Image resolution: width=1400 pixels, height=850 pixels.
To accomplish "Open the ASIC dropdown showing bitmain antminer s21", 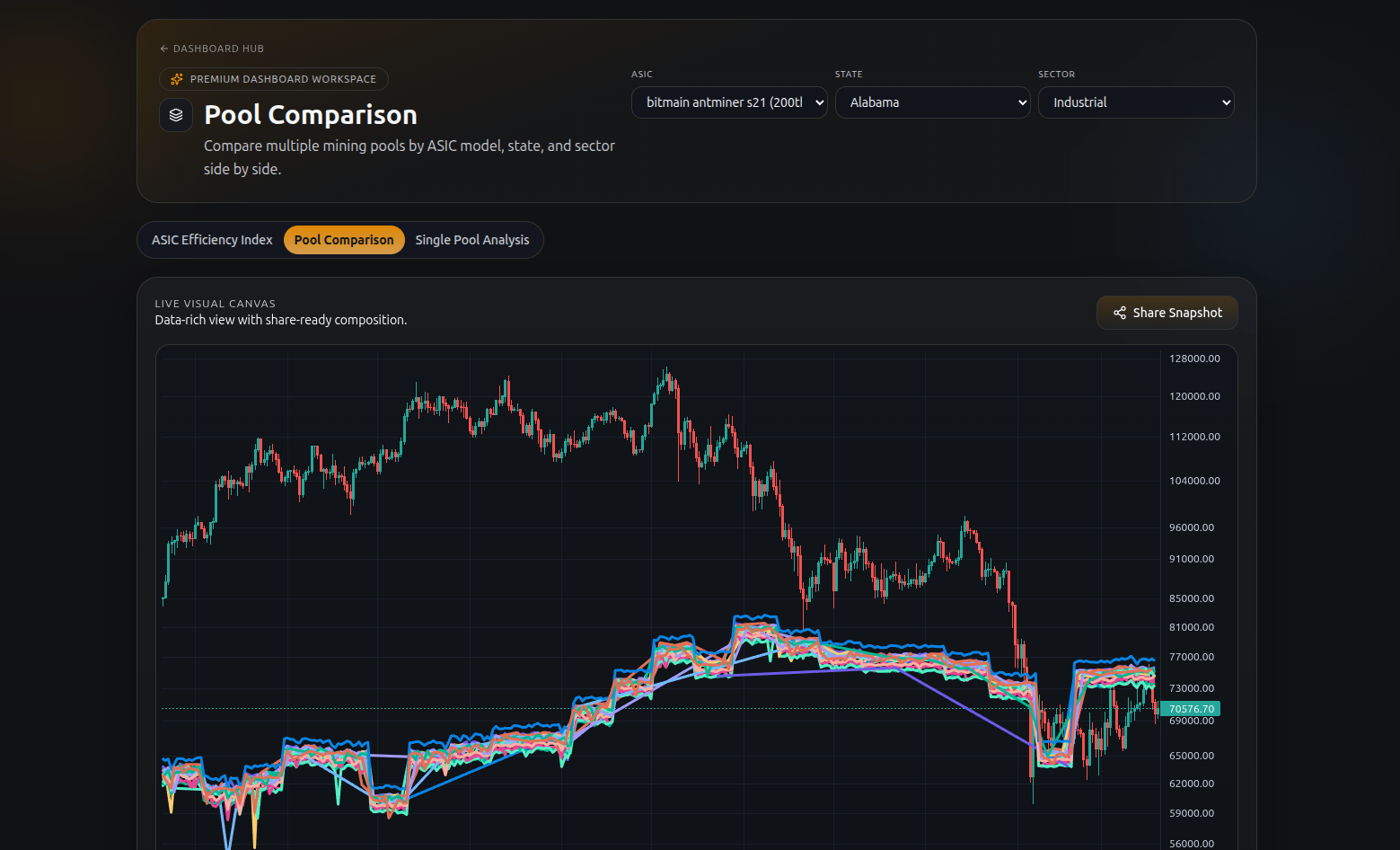I will 729,102.
